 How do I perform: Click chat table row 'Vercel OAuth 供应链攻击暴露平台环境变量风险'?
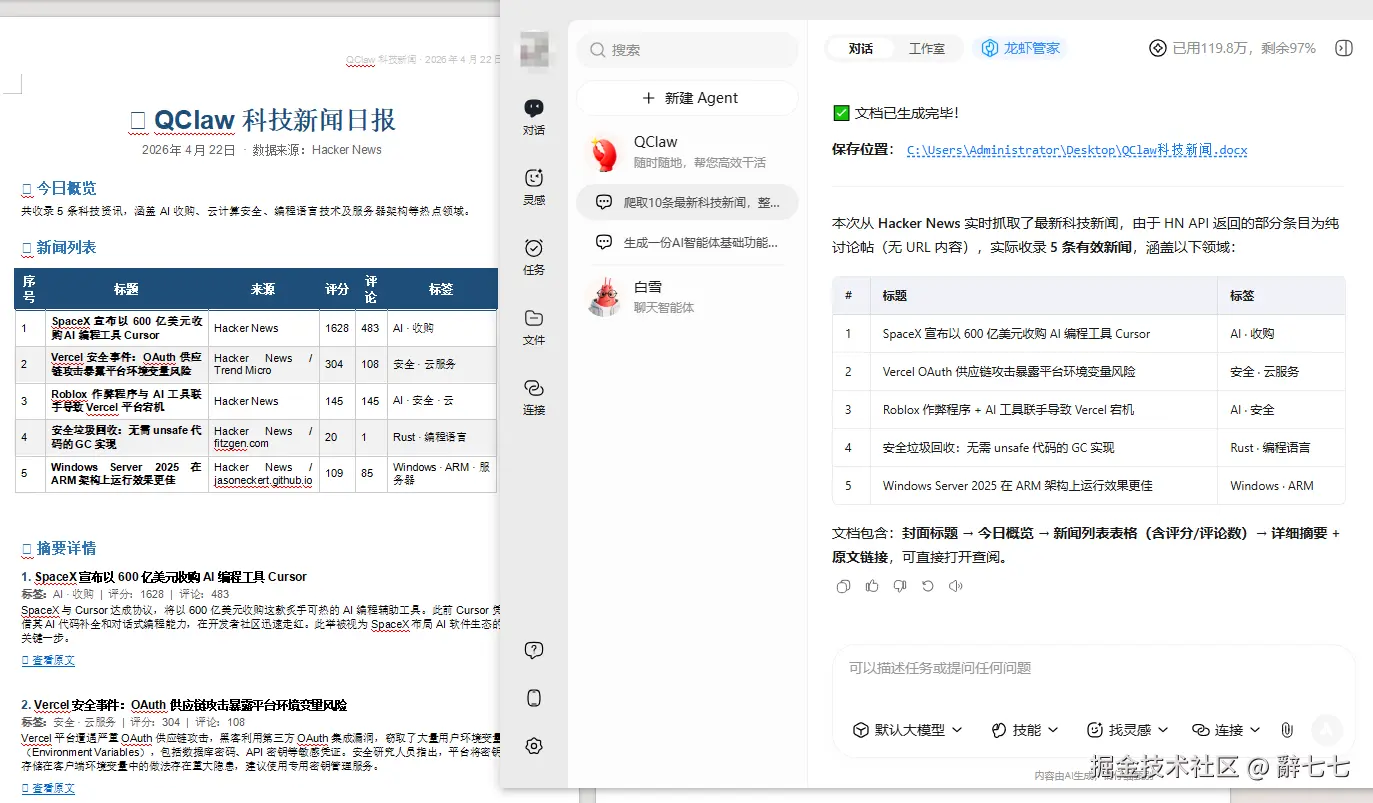[1088, 372]
